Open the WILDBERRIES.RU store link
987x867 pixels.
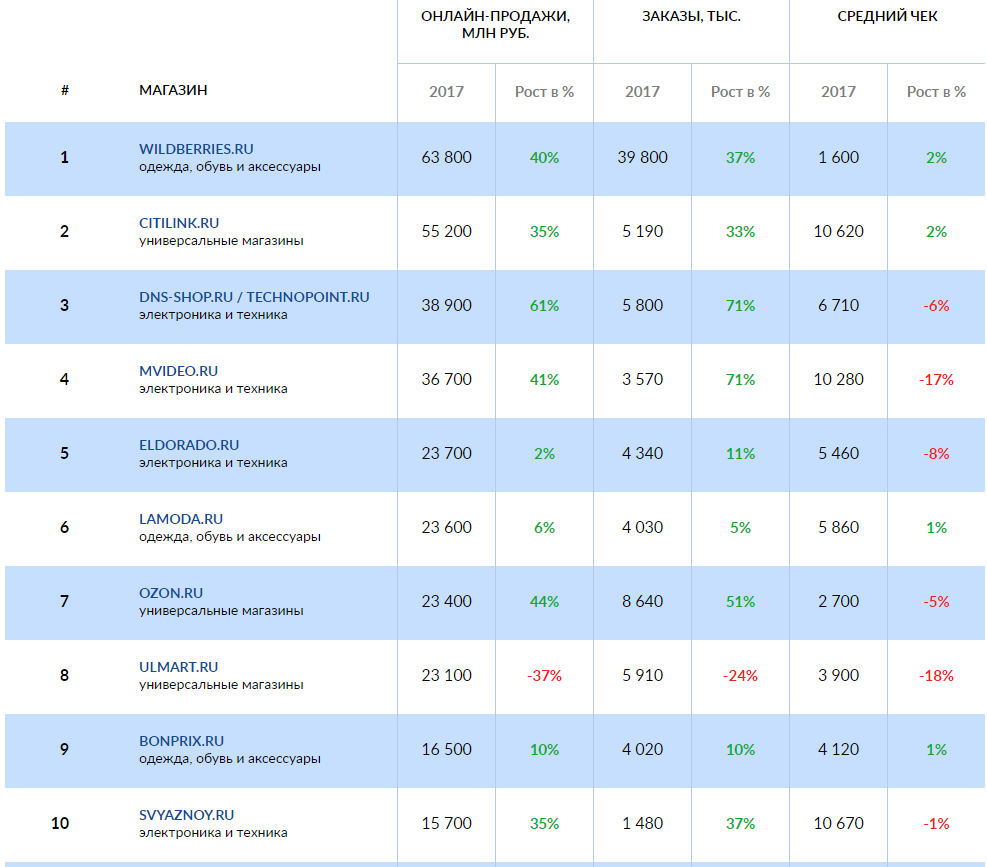tap(196, 149)
